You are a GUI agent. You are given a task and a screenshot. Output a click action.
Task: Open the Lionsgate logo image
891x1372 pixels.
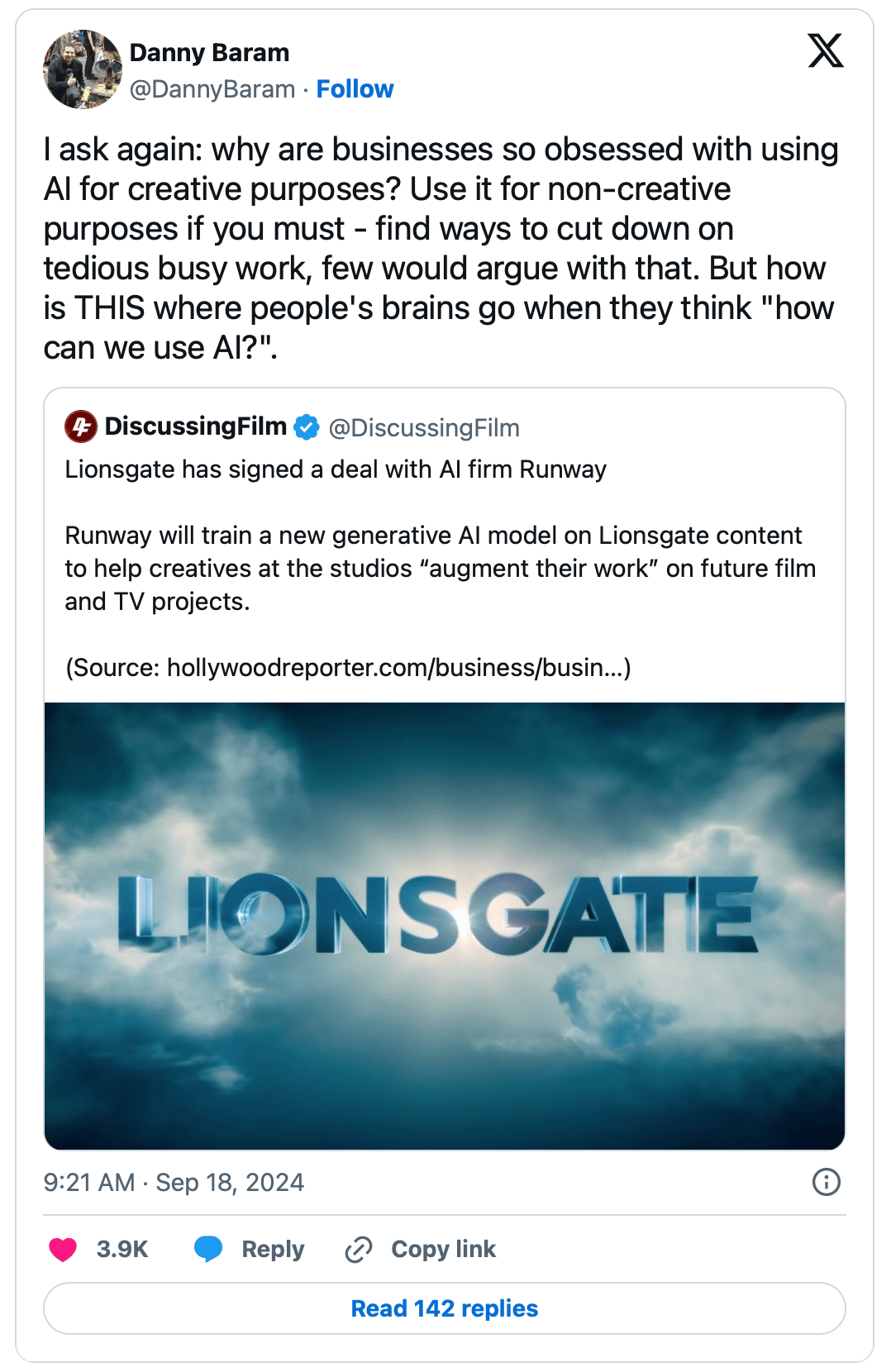pos(445,925)
